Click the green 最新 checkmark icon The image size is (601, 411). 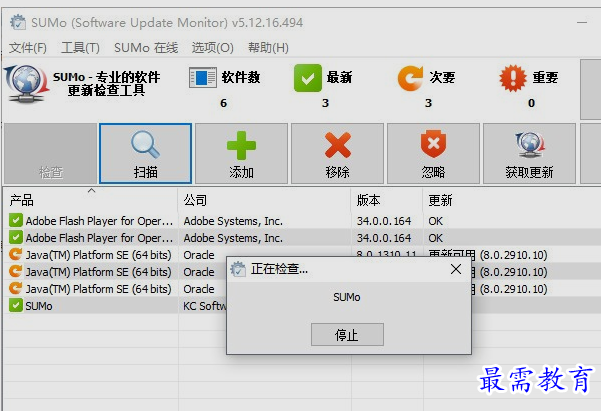pos(308,78)
